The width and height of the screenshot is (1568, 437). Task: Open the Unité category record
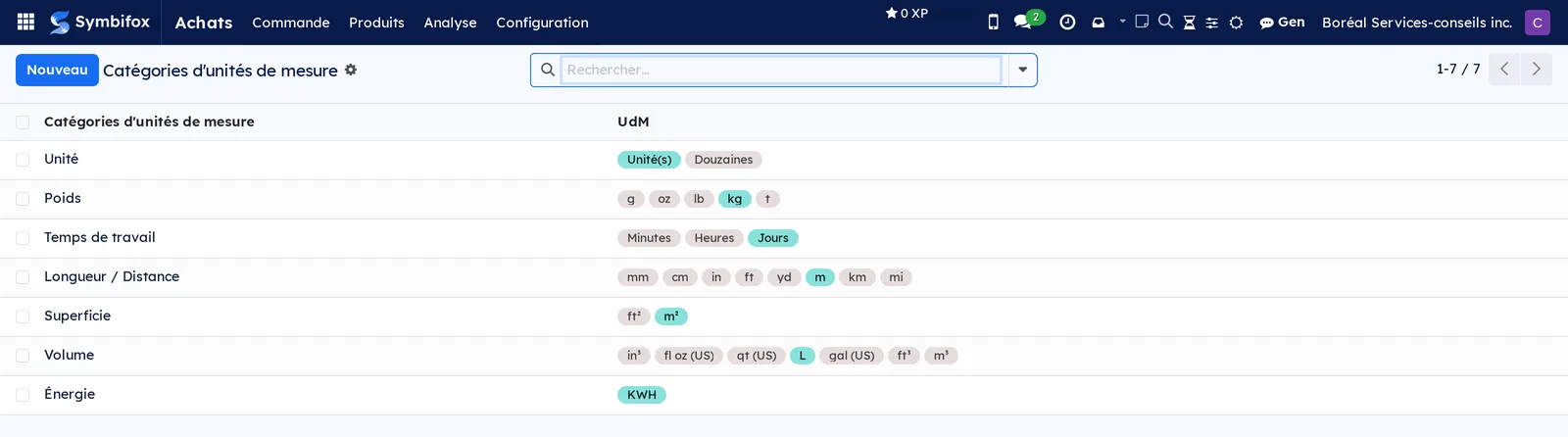(x=61, y=159)
